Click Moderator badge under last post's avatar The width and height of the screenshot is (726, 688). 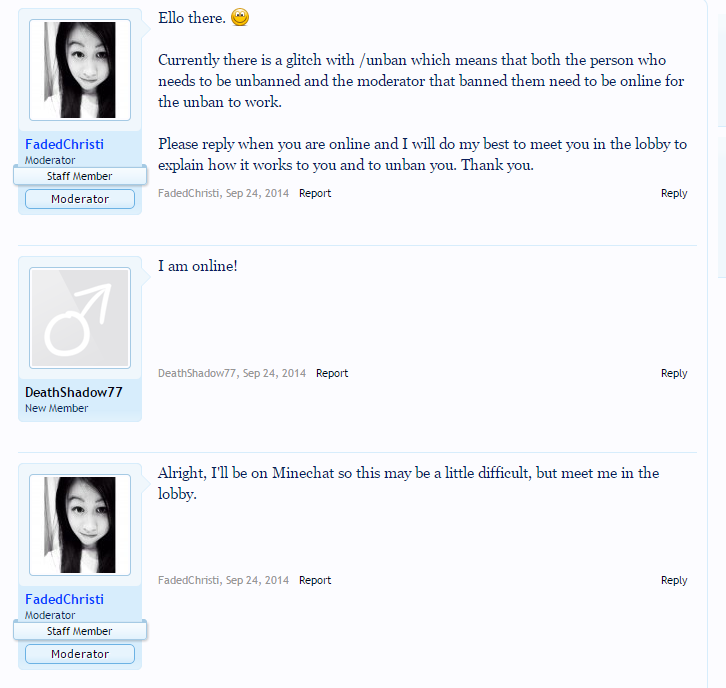(x=80, y=654)
